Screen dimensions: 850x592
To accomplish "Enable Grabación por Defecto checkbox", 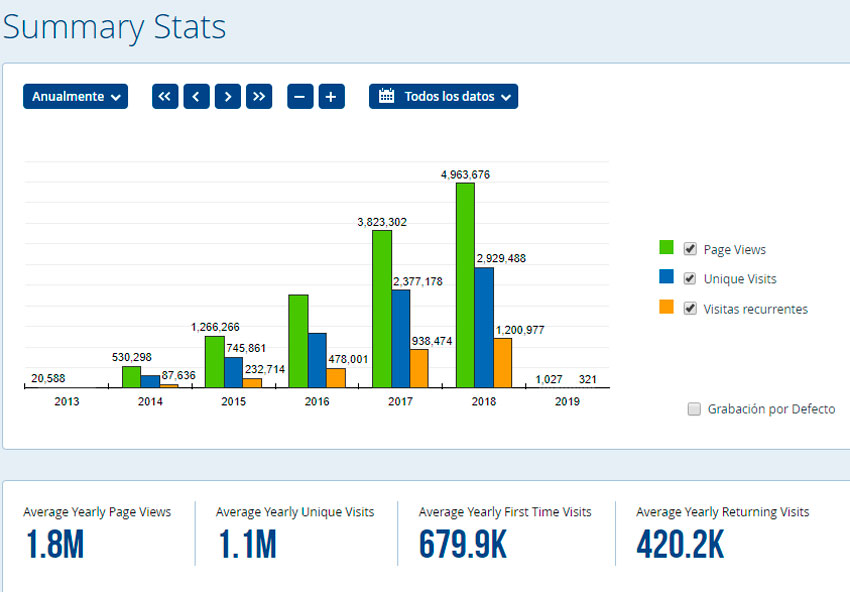I will click(x=694, y=409).
